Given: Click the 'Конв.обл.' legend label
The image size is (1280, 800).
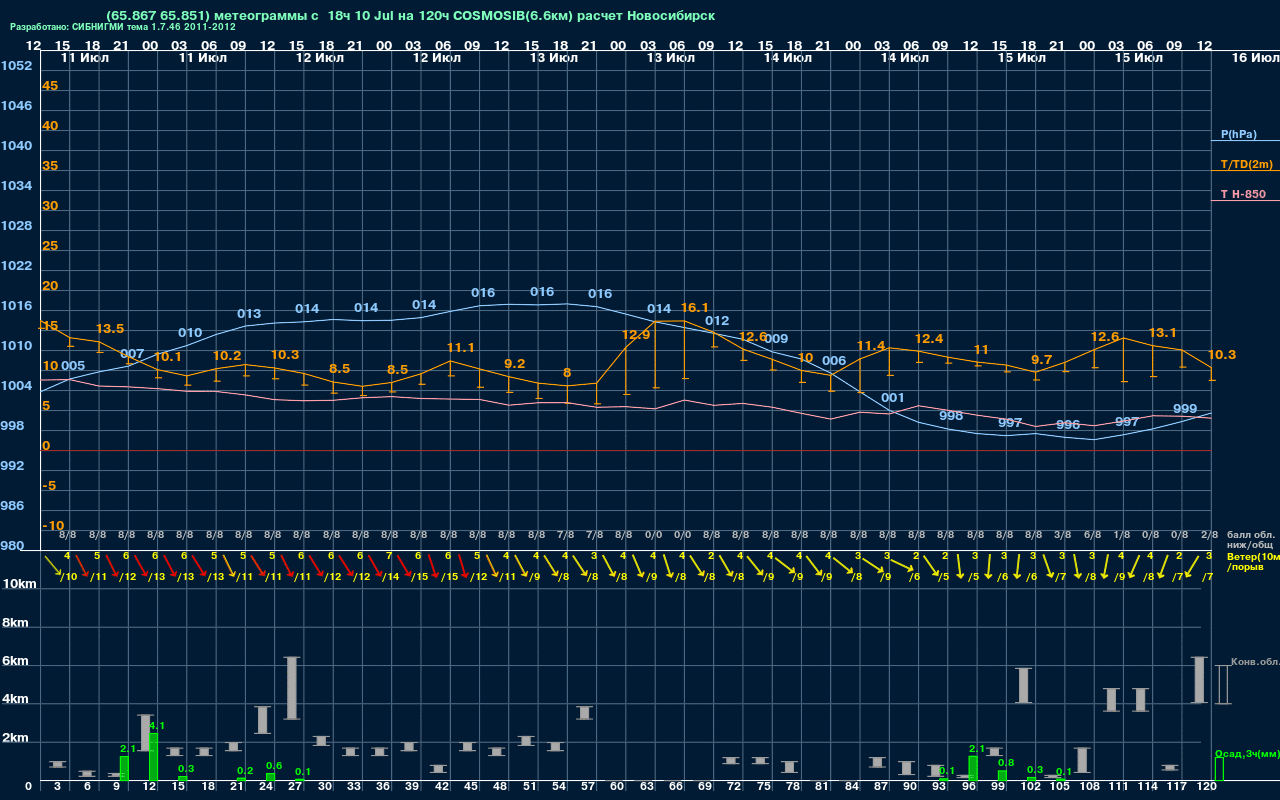Looking at the screenshot, I should [x=1255, y=662].
